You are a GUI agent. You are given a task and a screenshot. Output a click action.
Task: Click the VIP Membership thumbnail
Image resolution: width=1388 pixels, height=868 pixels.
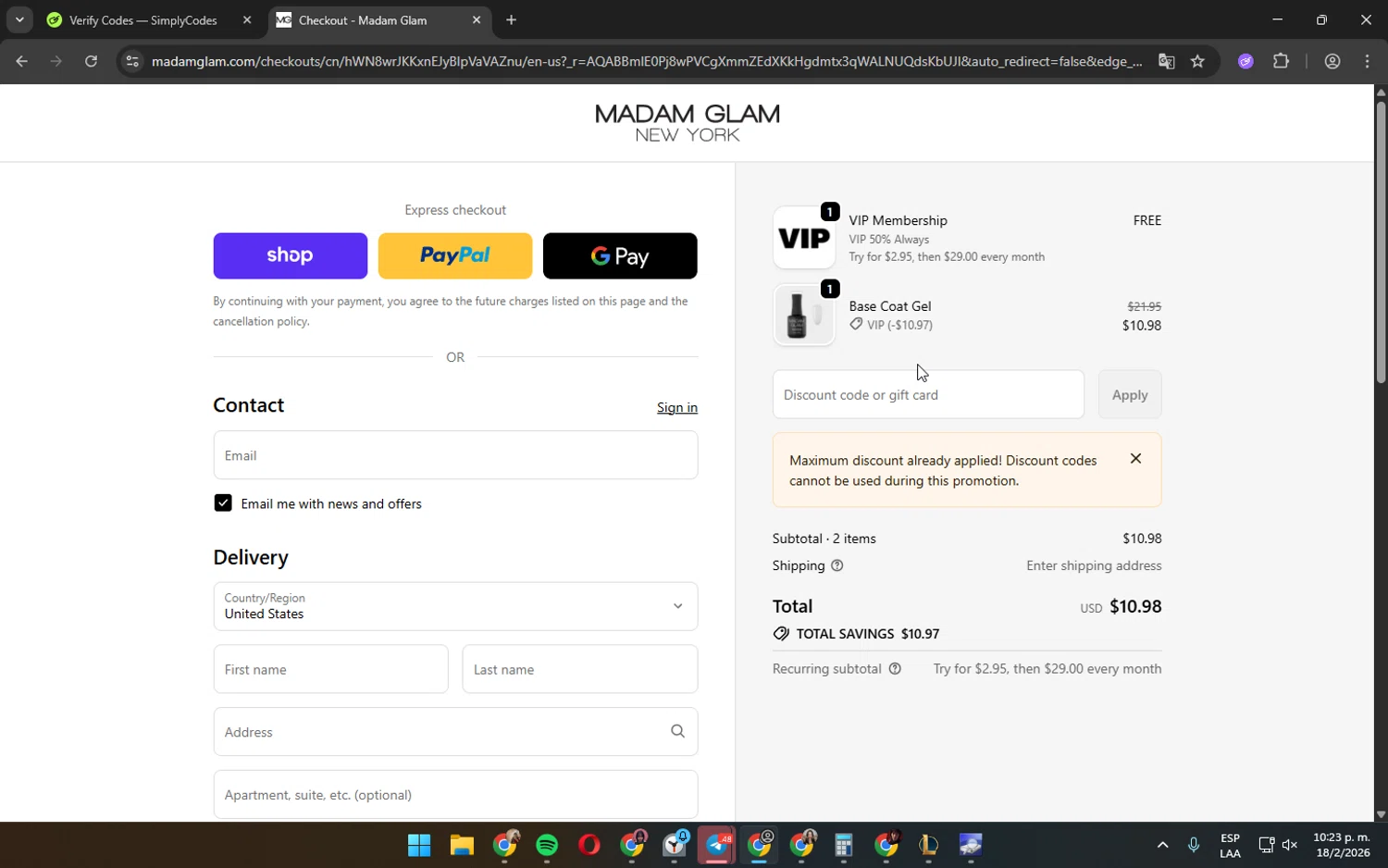(x=803, y=238)
